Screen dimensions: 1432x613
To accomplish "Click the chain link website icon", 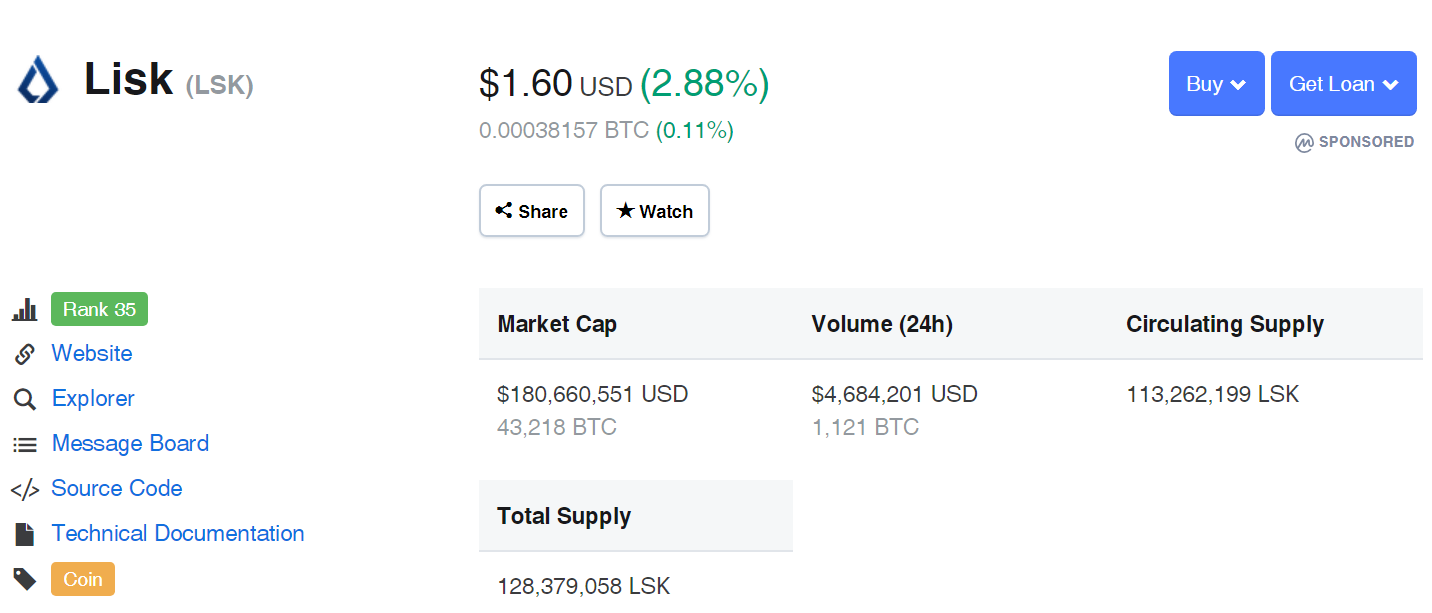I will 25,354.
